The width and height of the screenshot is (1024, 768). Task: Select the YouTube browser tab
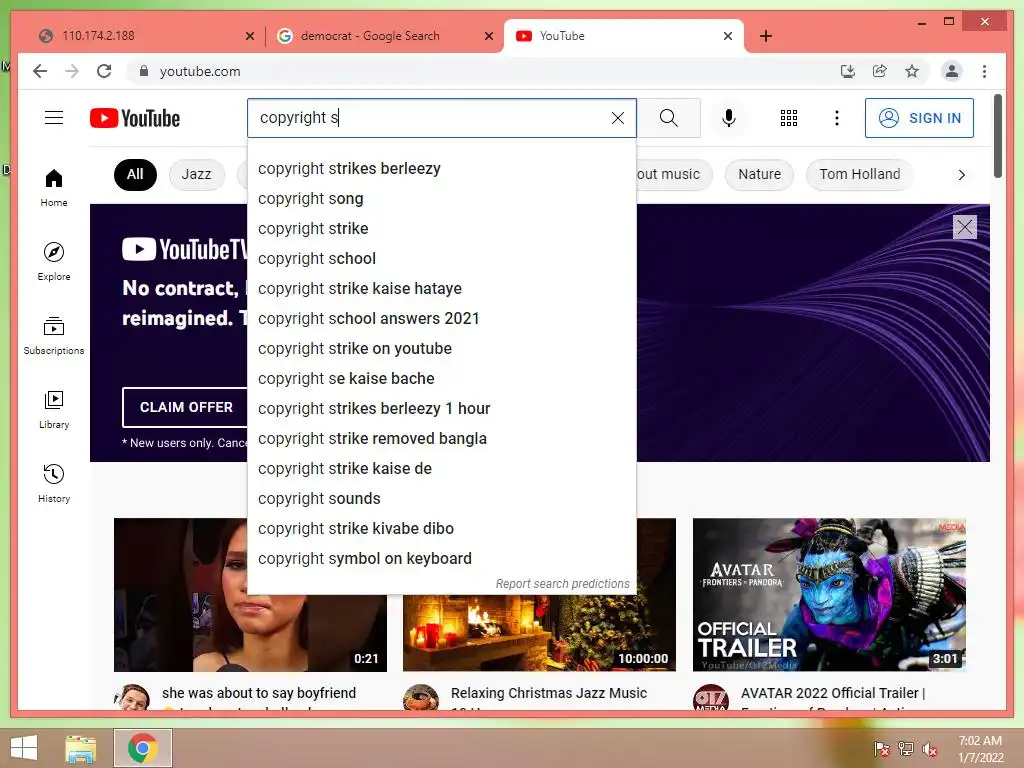click(624, 36)
